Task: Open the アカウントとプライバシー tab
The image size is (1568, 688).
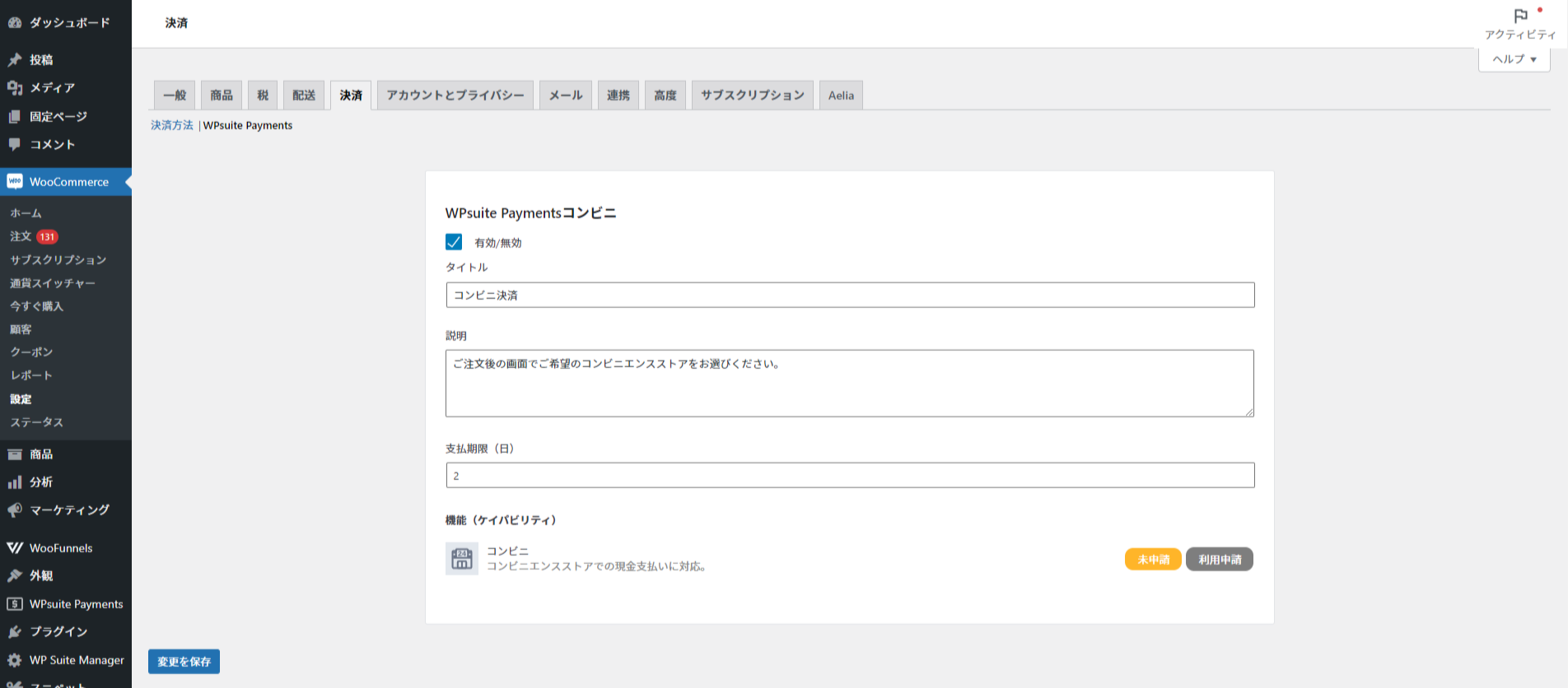Action: coord(455,95)
